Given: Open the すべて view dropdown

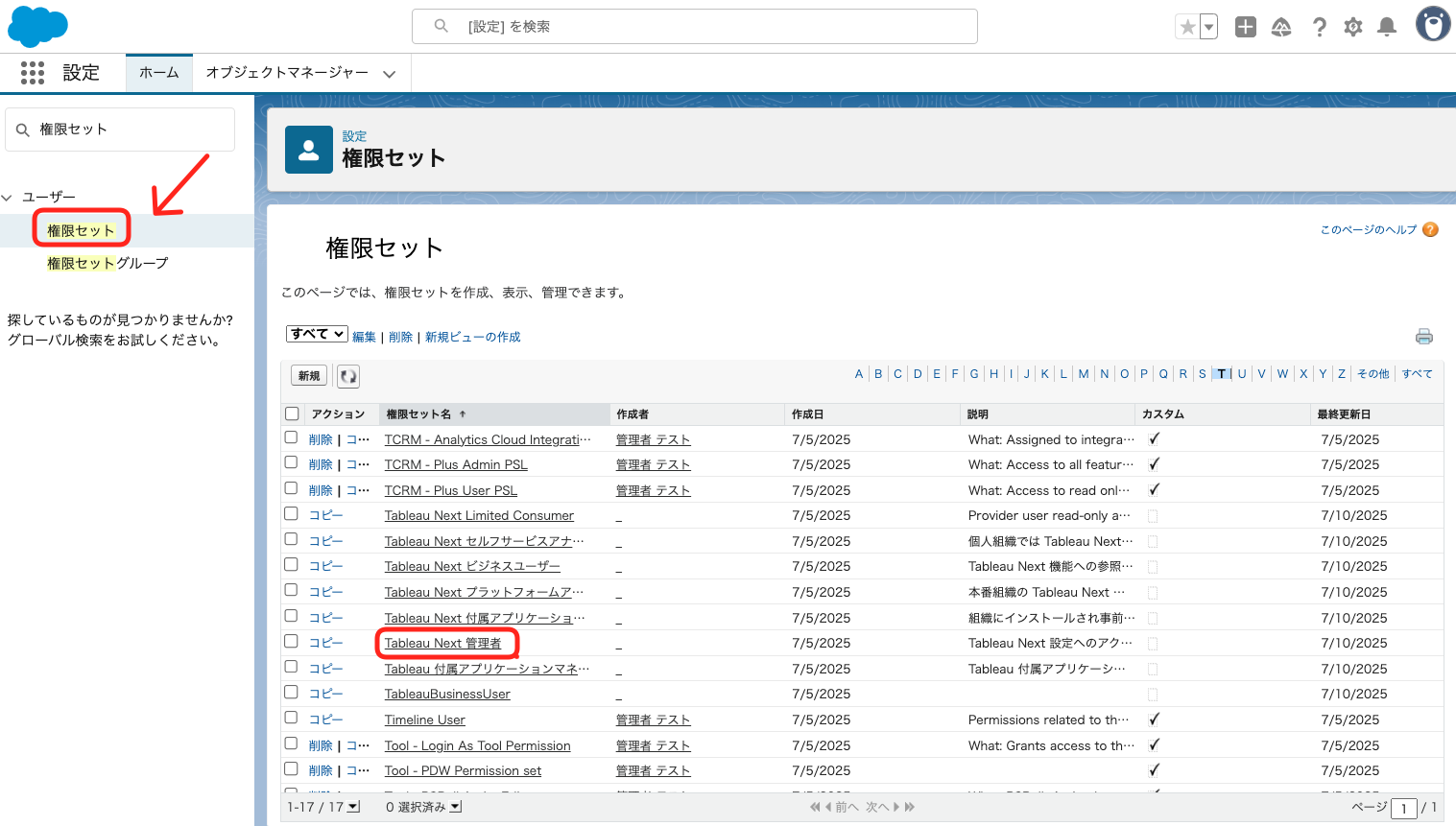Looking at the screenshot, I should pyautogui.click(x=317, y=334).
